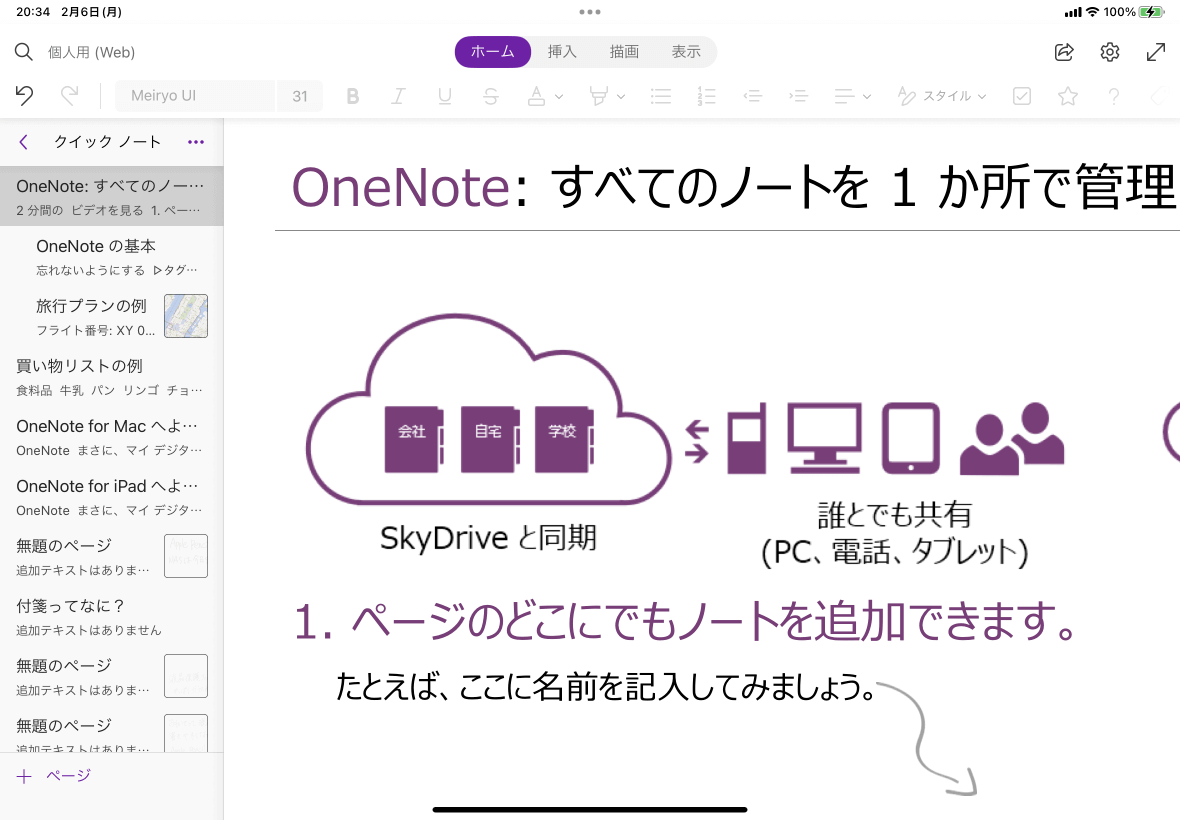Viewport: 1180px width, 820px height.
Task: Insert a bulleted list
Action: click(661, 96)
